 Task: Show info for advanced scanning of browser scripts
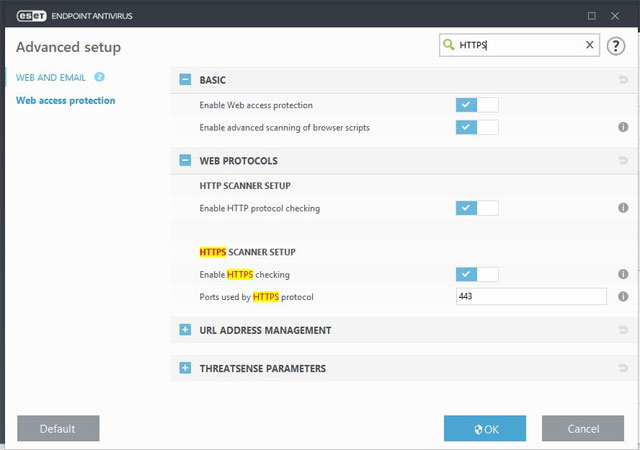click(x=623, y=127)
